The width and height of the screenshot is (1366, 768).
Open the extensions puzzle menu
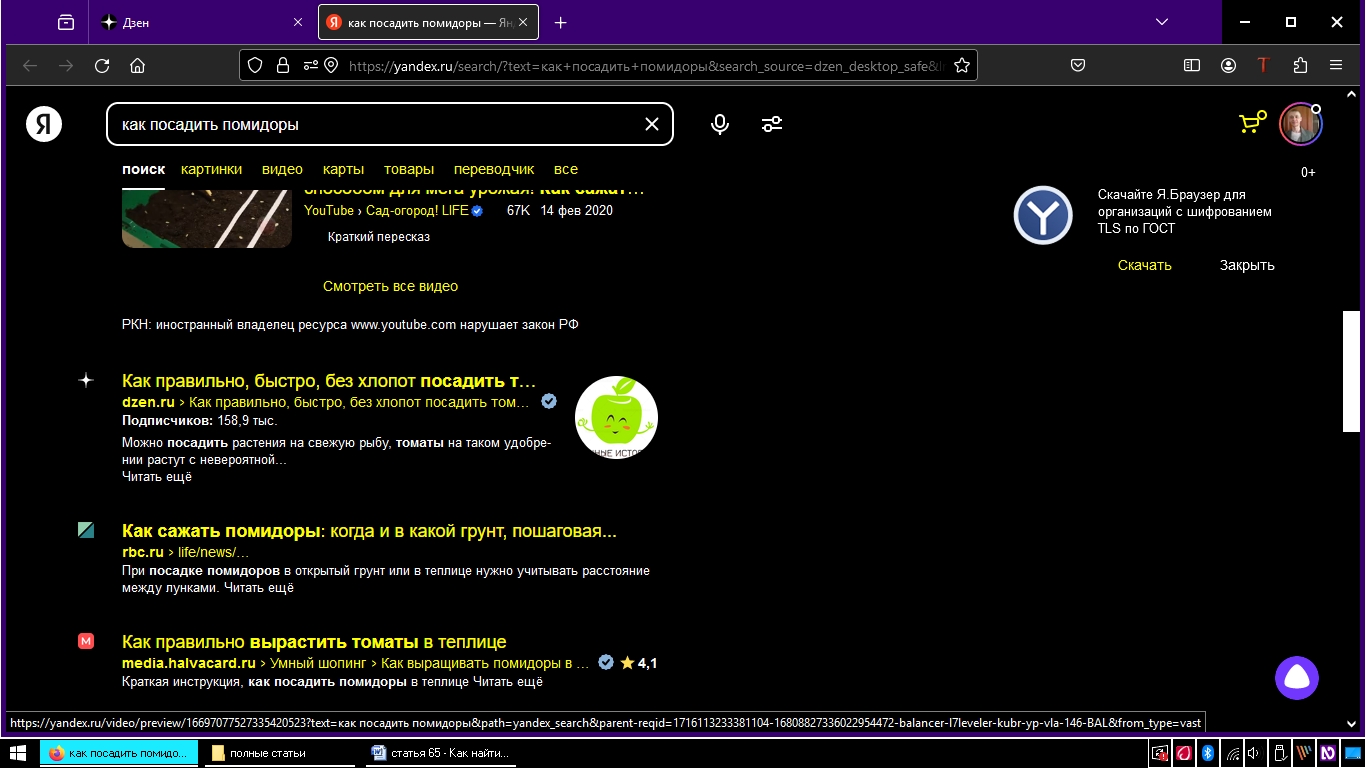pyautogui.click(x=1300, y=66)
